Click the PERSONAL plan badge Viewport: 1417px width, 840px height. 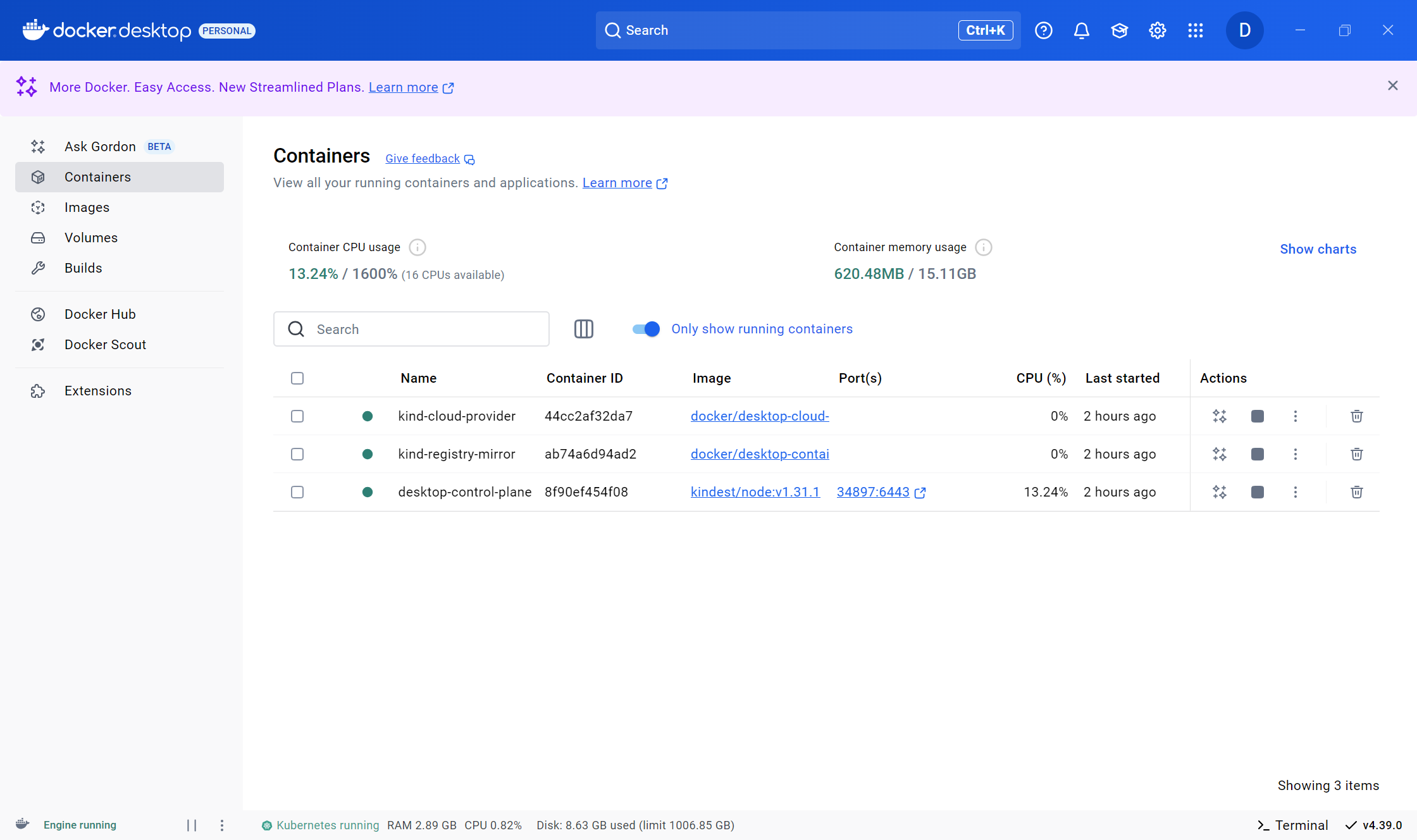[x=227, y=31]
